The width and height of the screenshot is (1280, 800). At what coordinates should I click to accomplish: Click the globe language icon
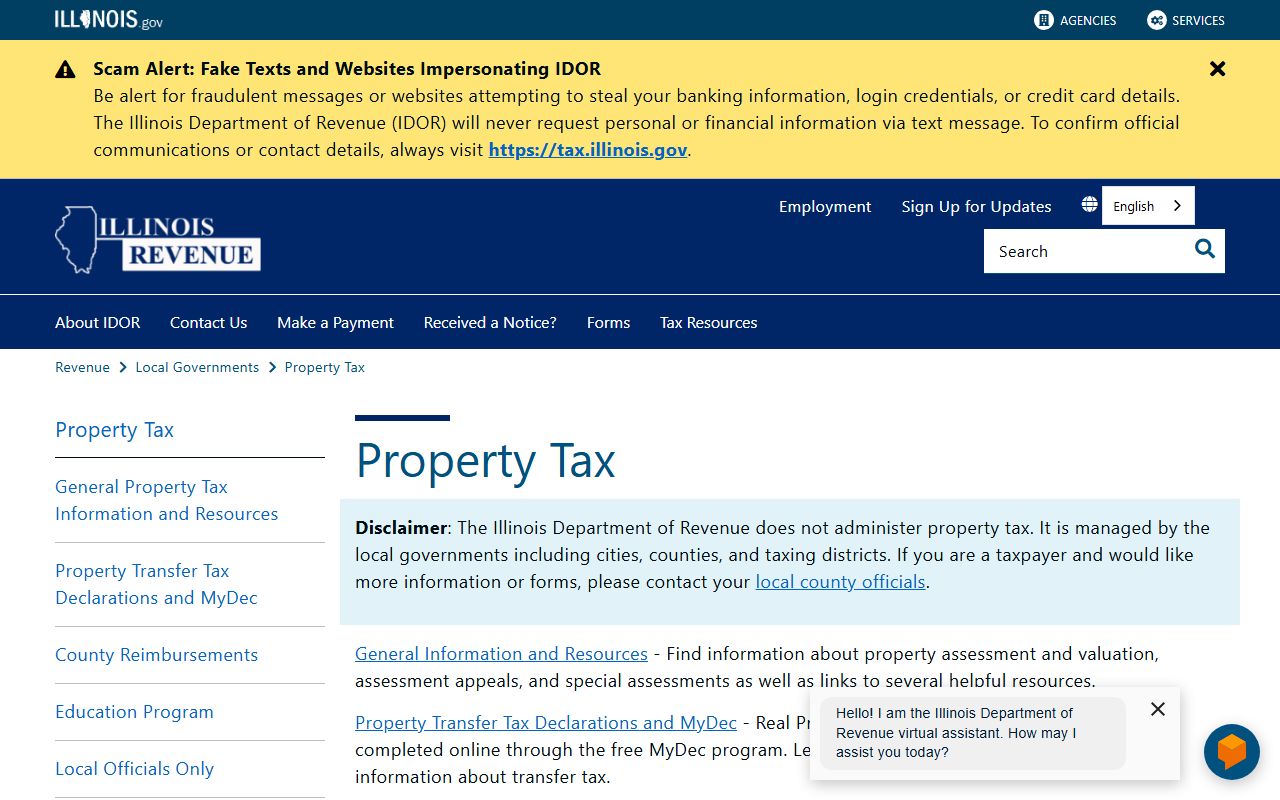point(1089,205)
